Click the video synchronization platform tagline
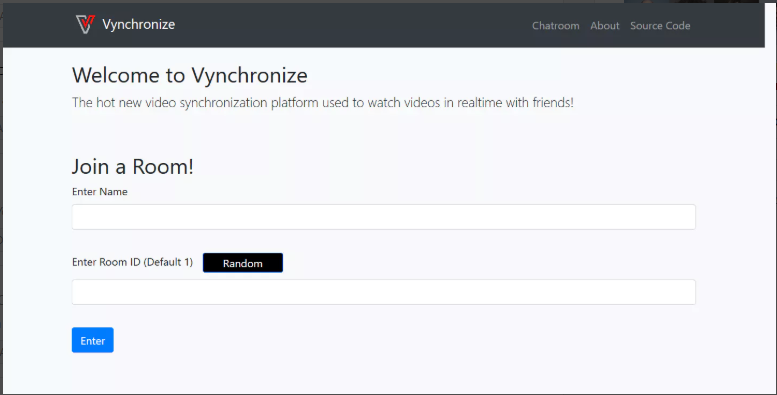Screen dimensions: 777x395 tap(323, 103)
